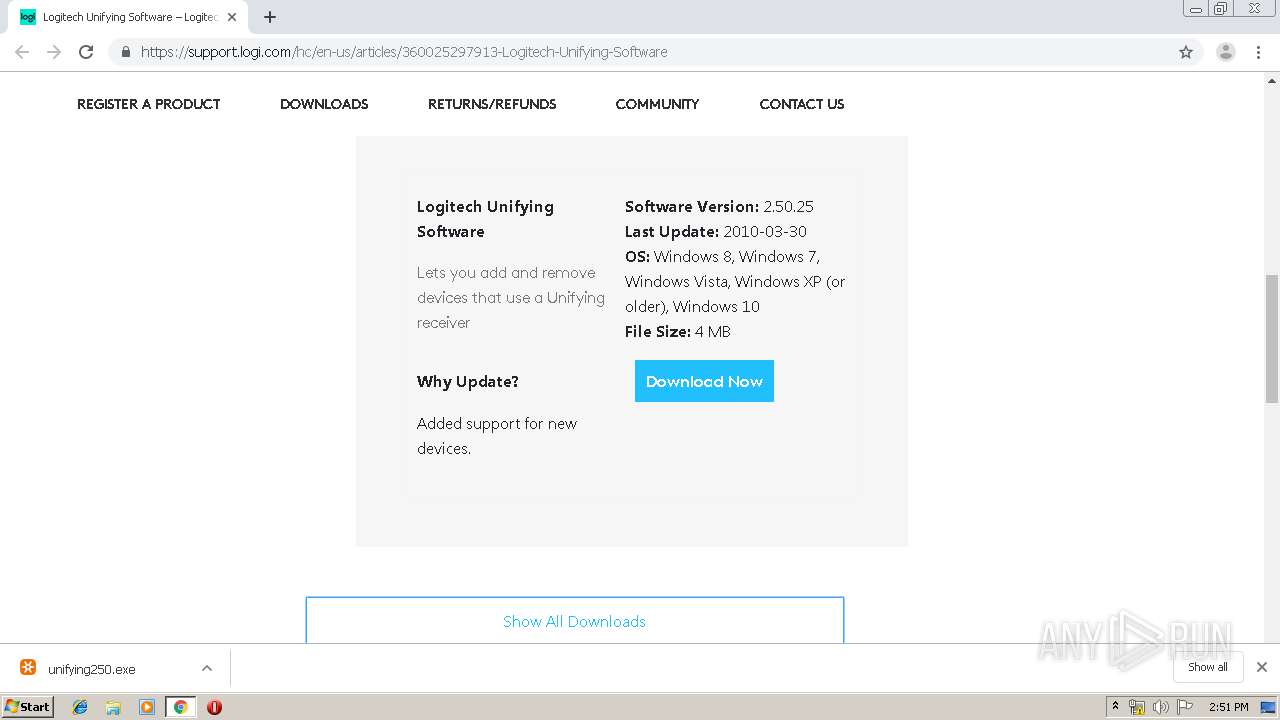Viewport: 1280px width, 720px height.
Task: Show hidden tray icons arrow
Action: [x=1115, y=707]
